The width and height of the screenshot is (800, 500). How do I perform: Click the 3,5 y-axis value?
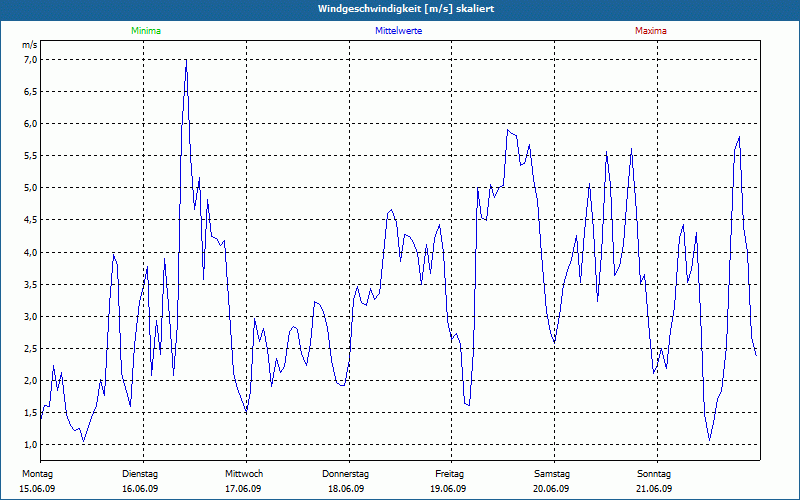click(x=31, y=285)
